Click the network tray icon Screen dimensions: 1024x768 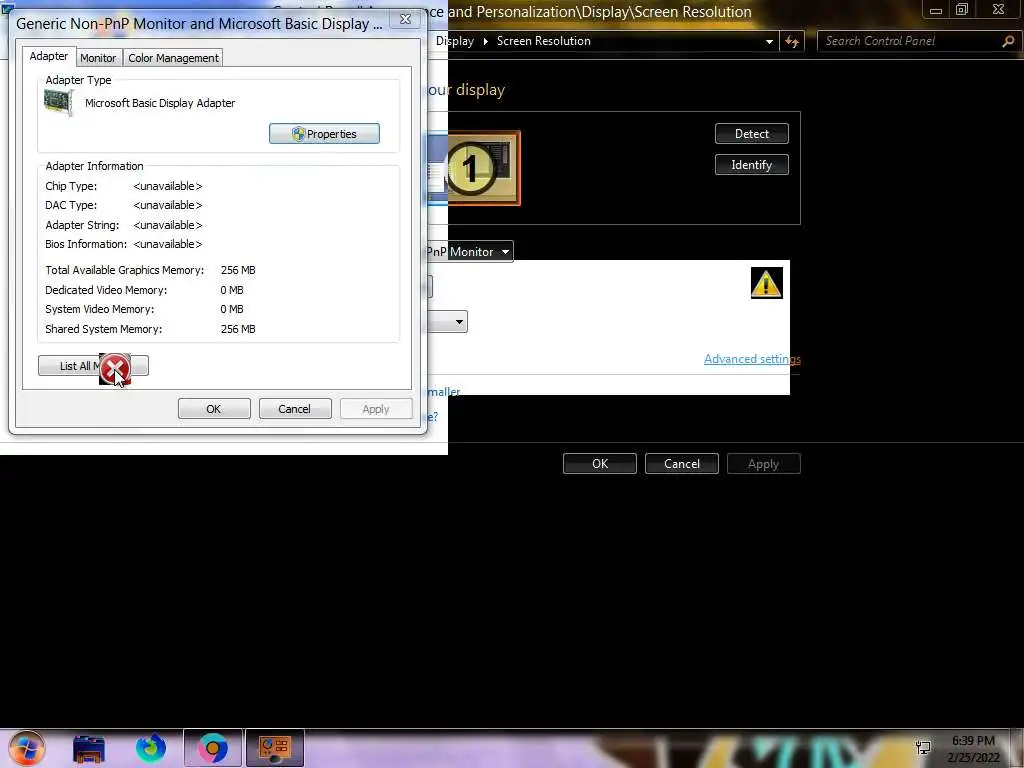[x=923, y=748]
